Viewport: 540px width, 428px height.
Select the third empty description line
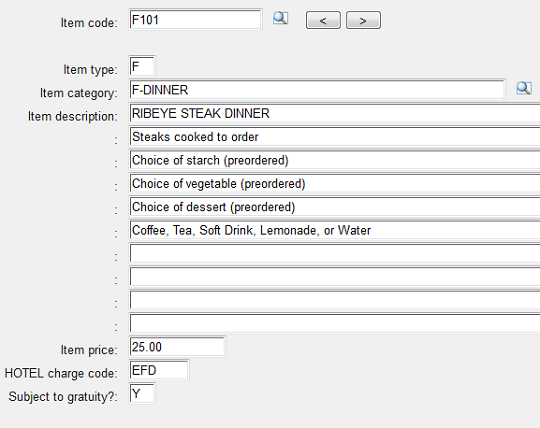335,300
